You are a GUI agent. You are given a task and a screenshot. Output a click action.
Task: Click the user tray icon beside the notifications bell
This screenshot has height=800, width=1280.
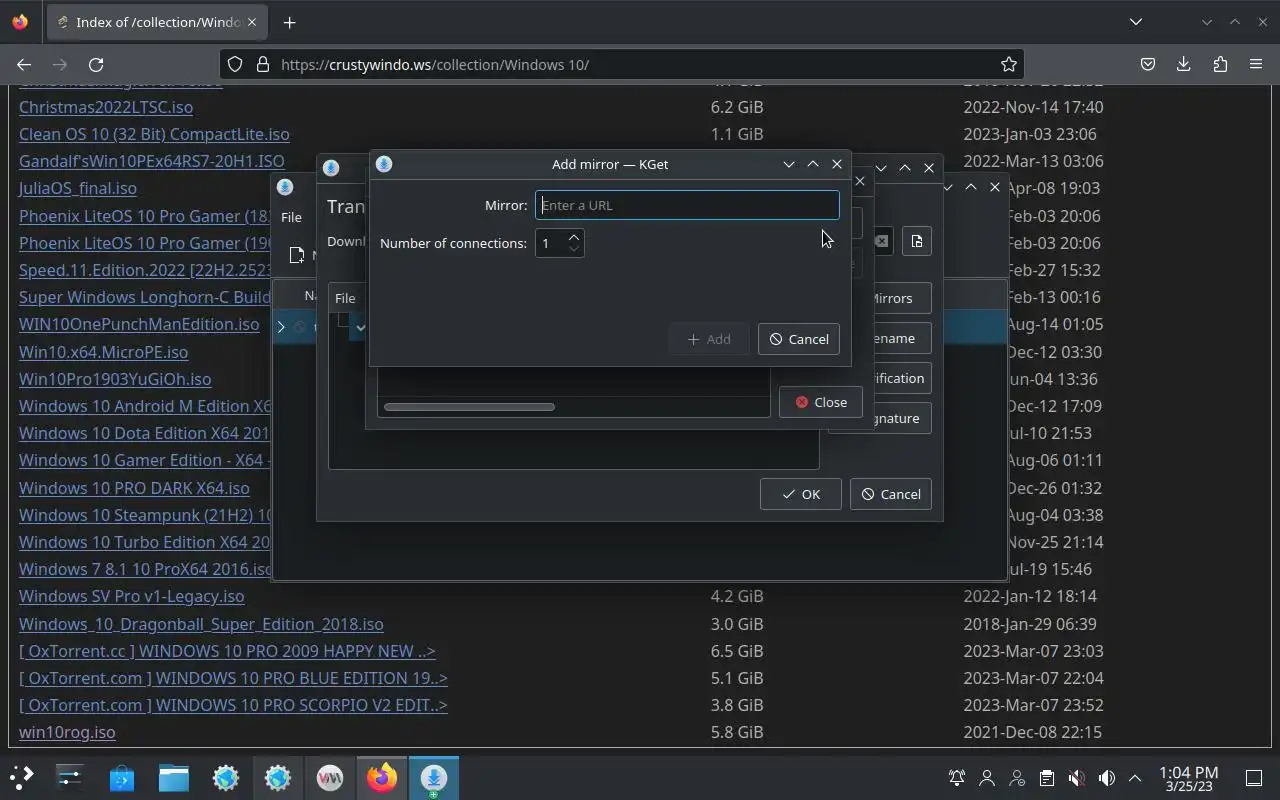987,777
